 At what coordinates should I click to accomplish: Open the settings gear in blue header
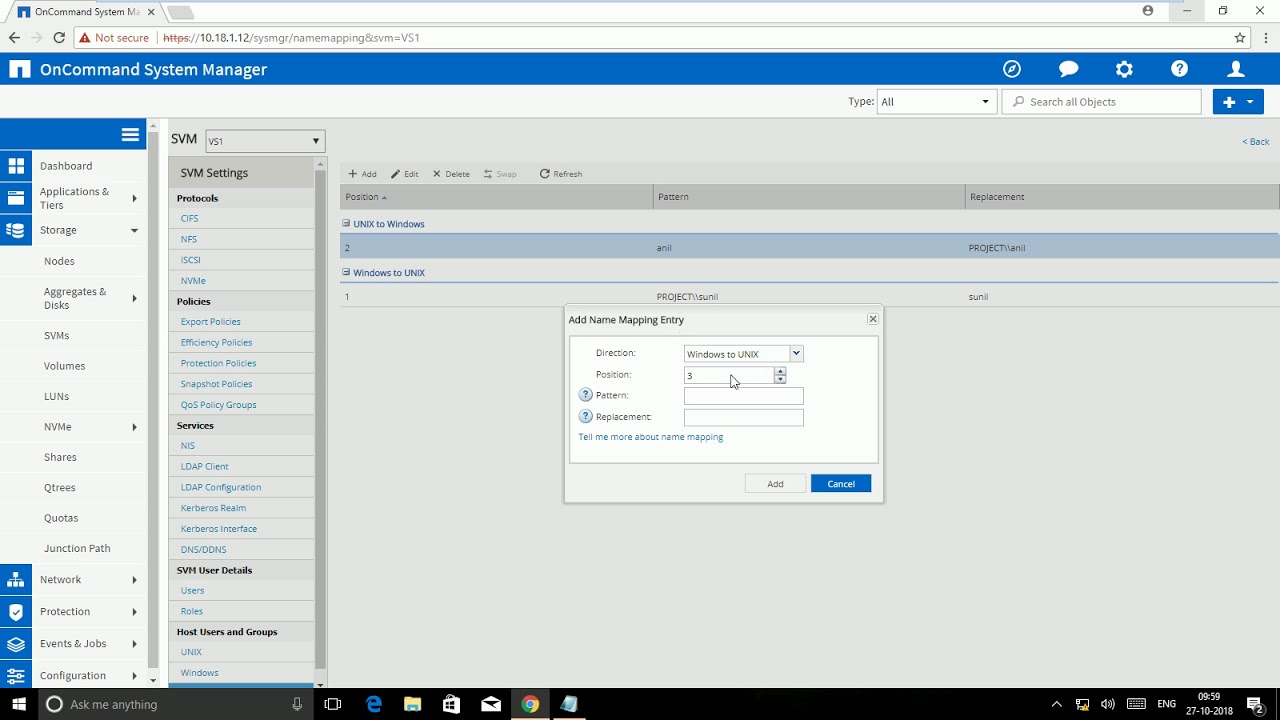(x=1124, y=69)
